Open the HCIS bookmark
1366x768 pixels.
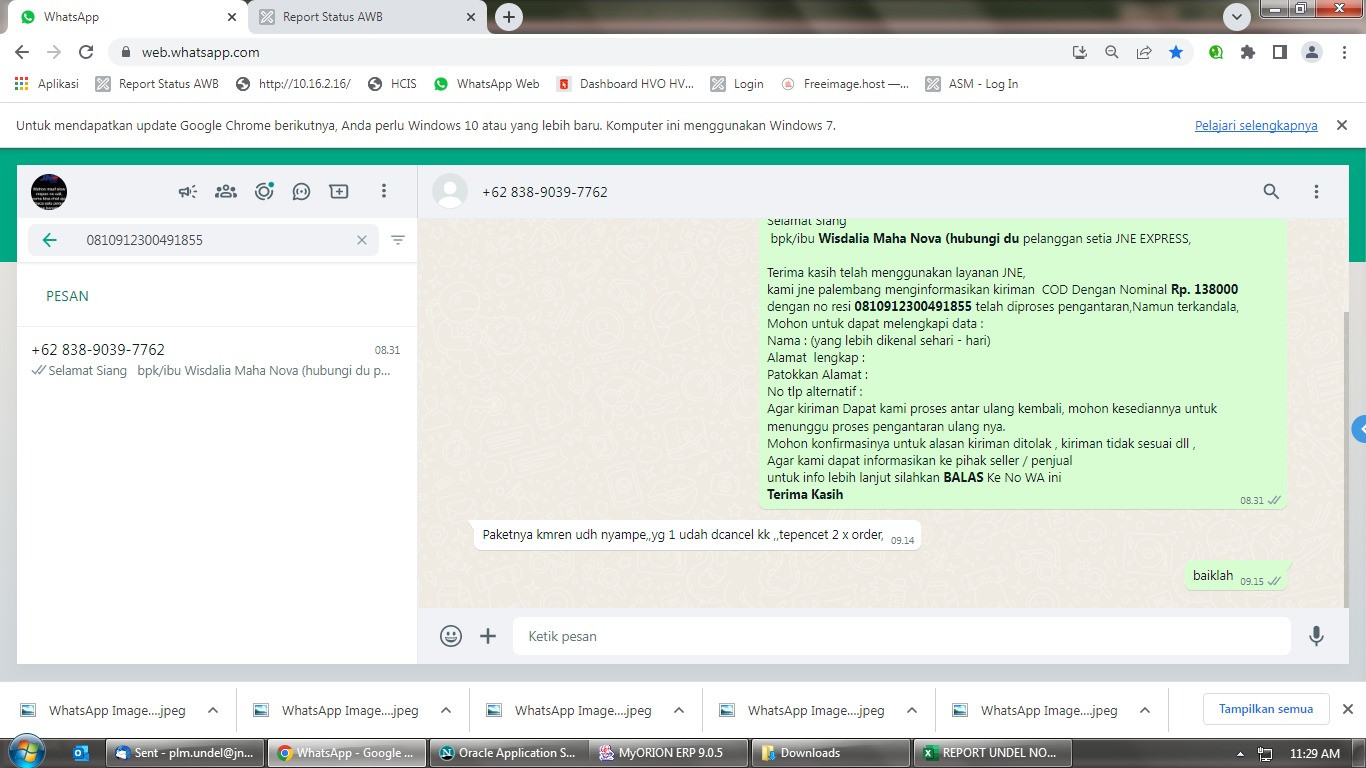(392, 84)
